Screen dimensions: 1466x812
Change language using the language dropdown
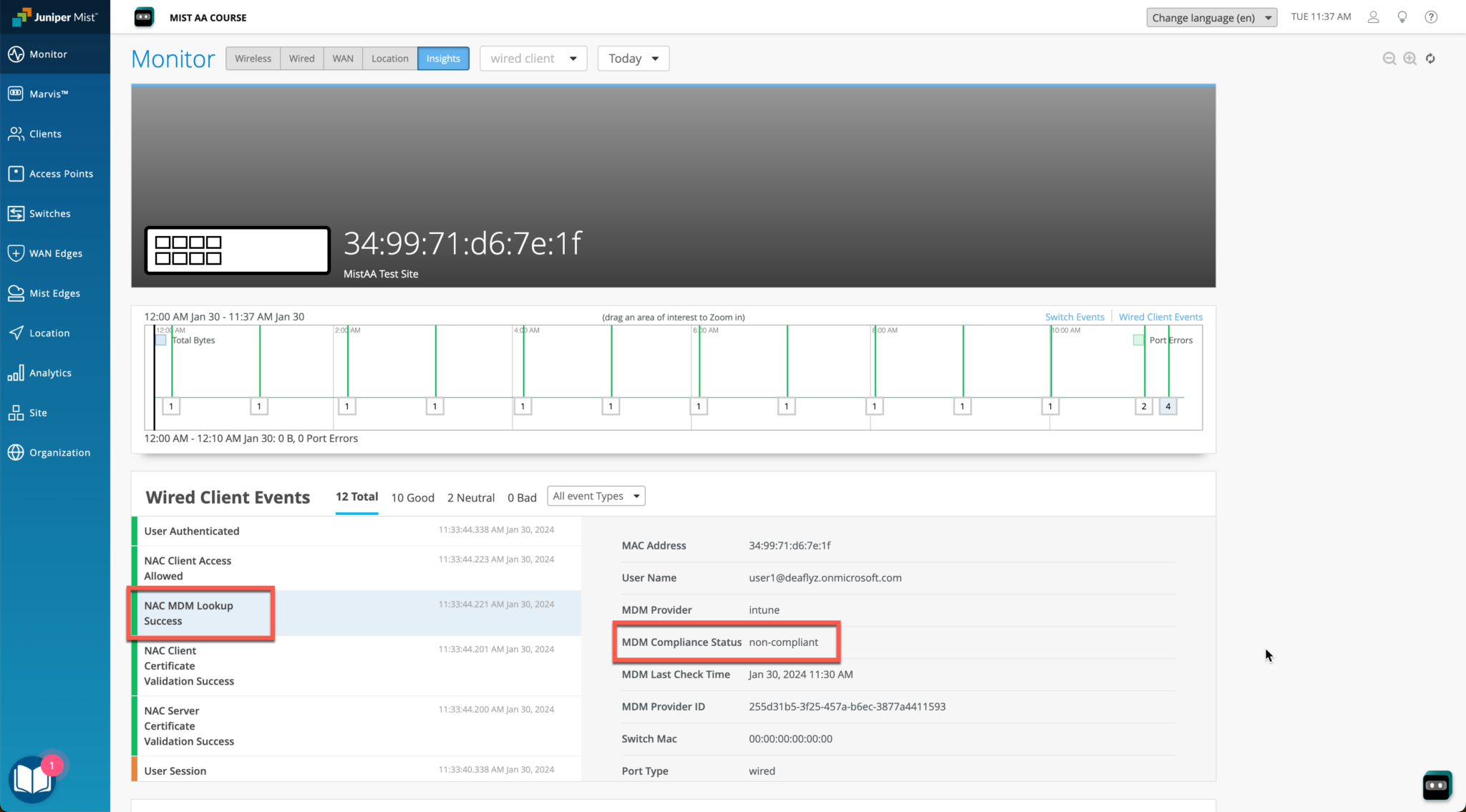(1211, 17)
